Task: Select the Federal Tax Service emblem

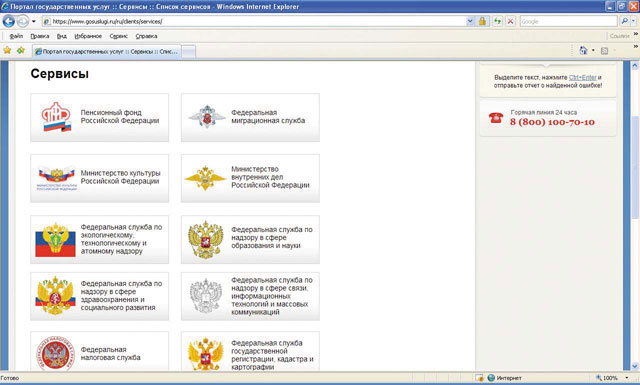Action: (x=56, y=354)
